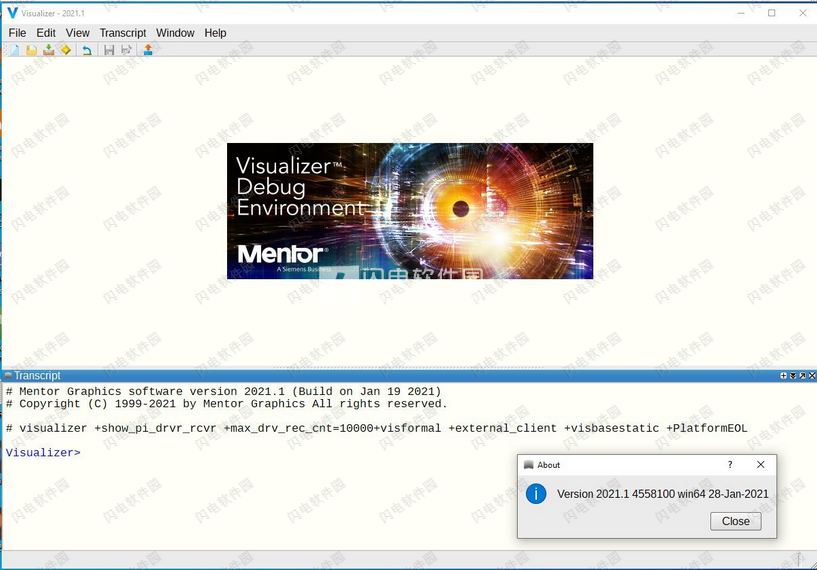Click the About dialog title icon
This screenshot has width=817, height=570.
[528, 465]
